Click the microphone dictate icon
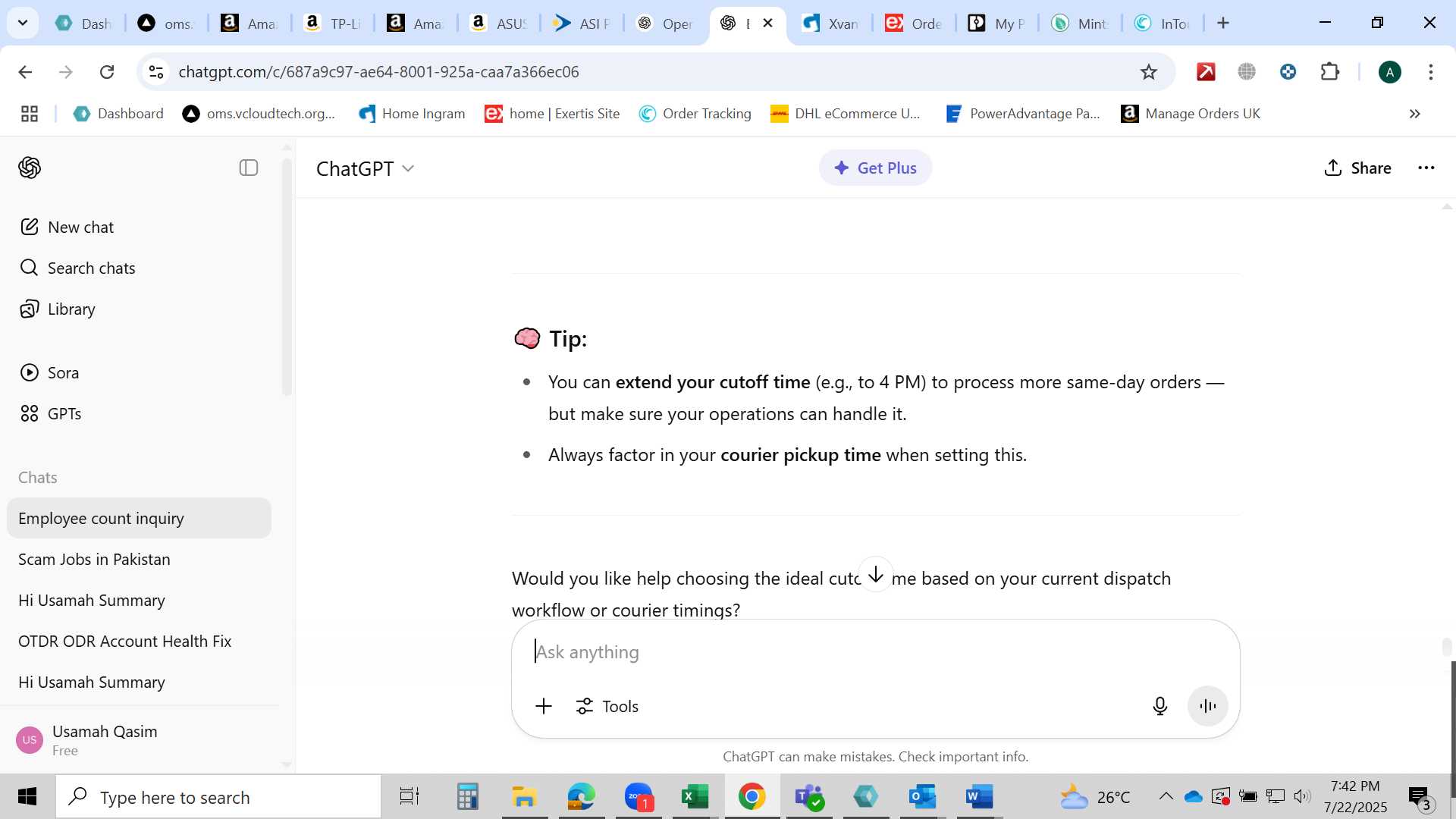 click(1159, 706)
